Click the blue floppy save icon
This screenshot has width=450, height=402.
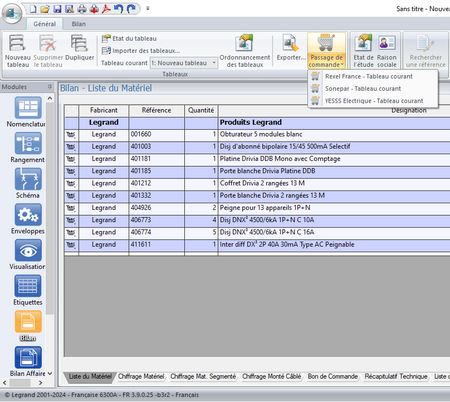coord(57,9)
